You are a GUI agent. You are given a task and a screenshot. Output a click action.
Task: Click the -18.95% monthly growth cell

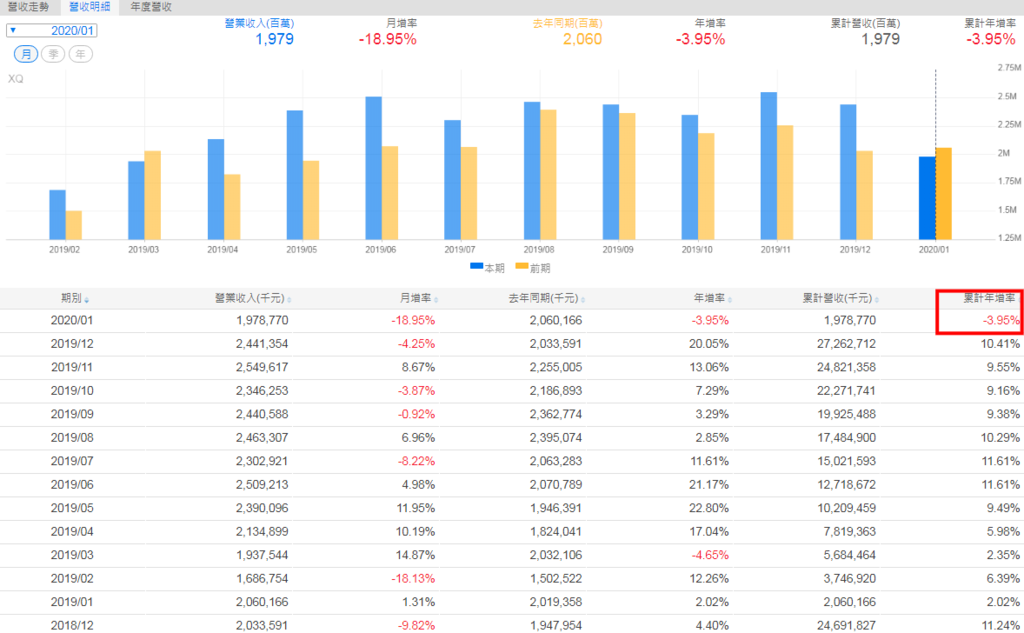[x=413, y=321]
